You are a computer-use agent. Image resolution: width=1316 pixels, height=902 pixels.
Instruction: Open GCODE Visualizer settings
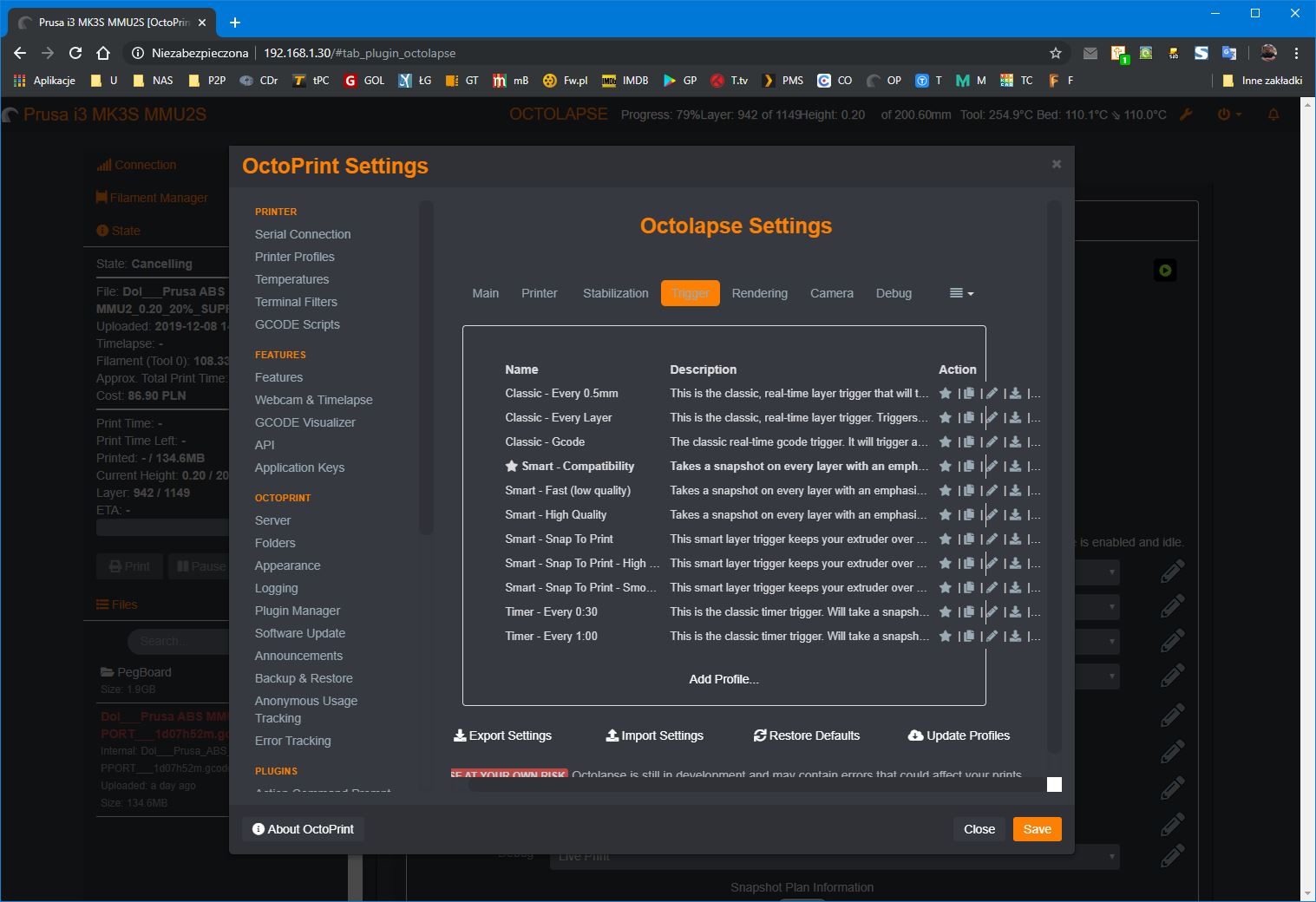305,422
